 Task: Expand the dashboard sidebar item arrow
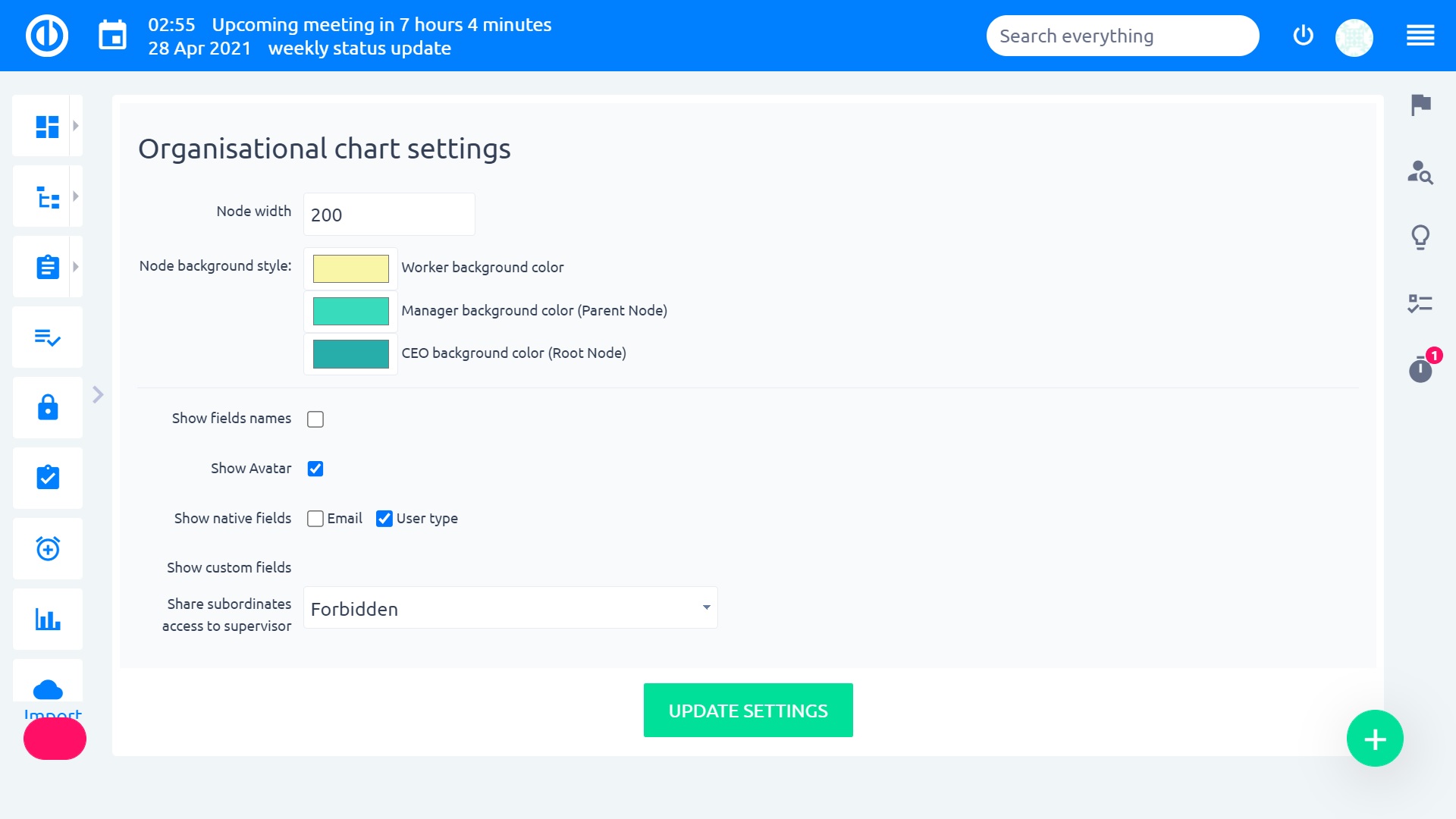pos(76,126)
